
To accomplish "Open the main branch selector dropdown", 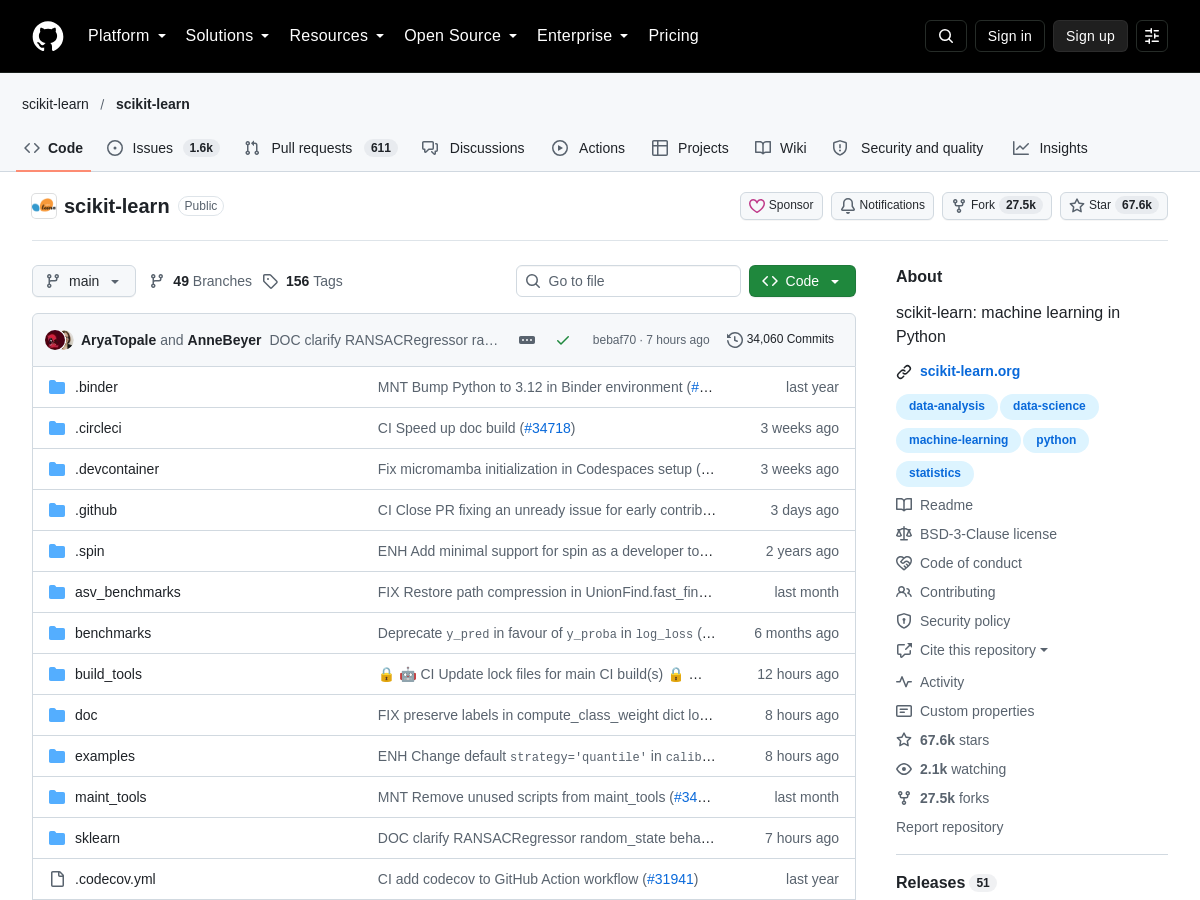I will point(84,281).
